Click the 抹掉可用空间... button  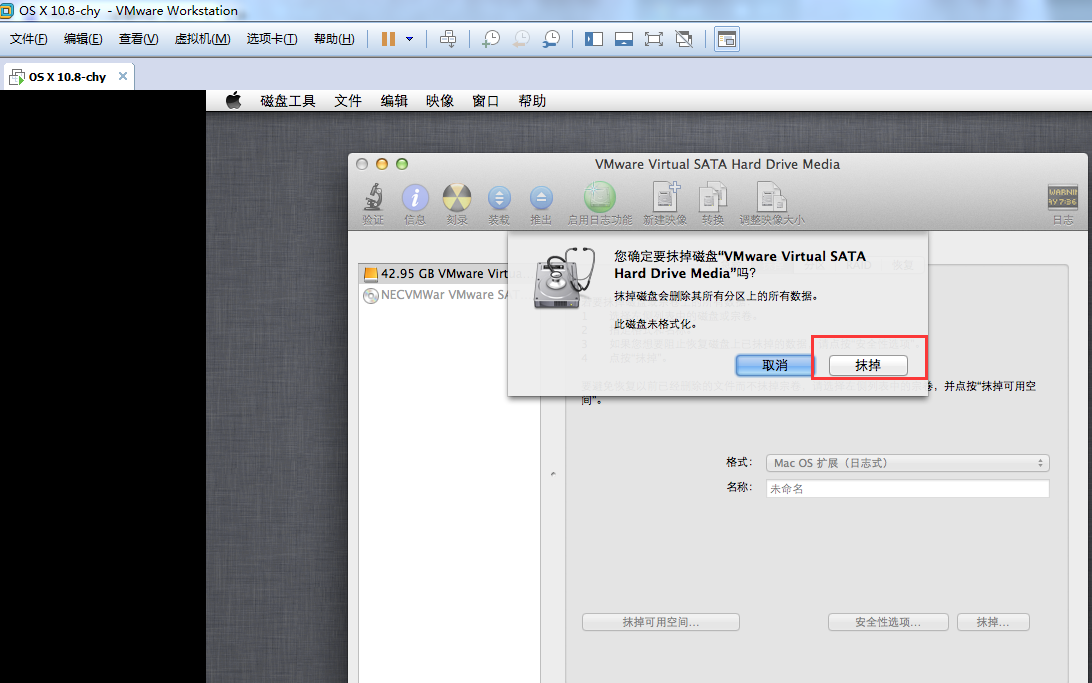[x=661, y=622]
